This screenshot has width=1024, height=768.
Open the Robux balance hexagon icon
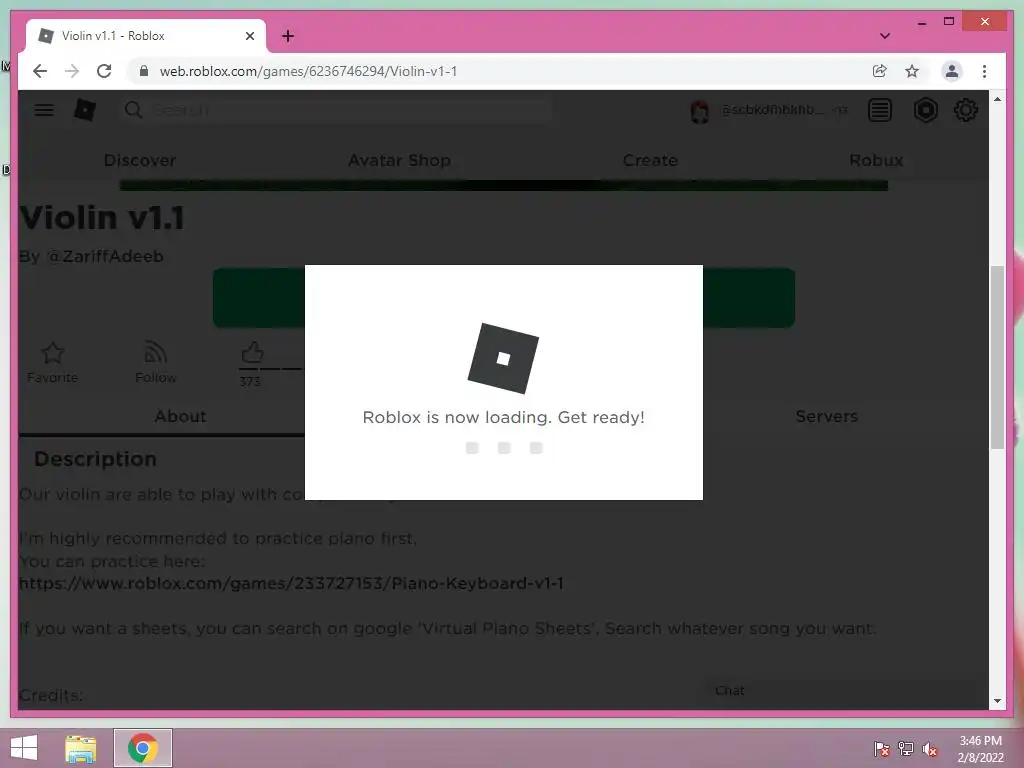click(925, 110)
